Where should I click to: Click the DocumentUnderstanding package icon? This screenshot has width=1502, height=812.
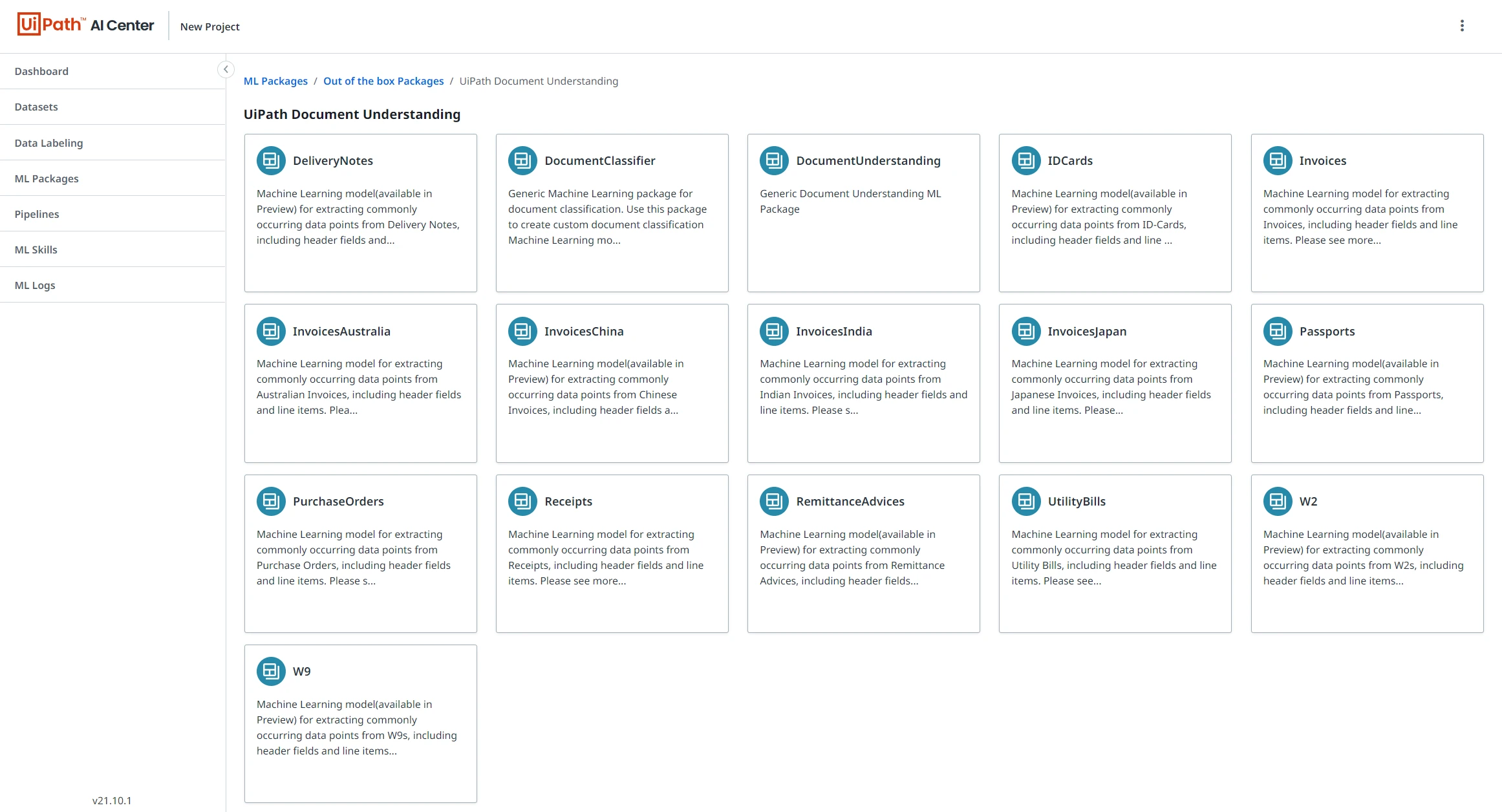(774, 160)
